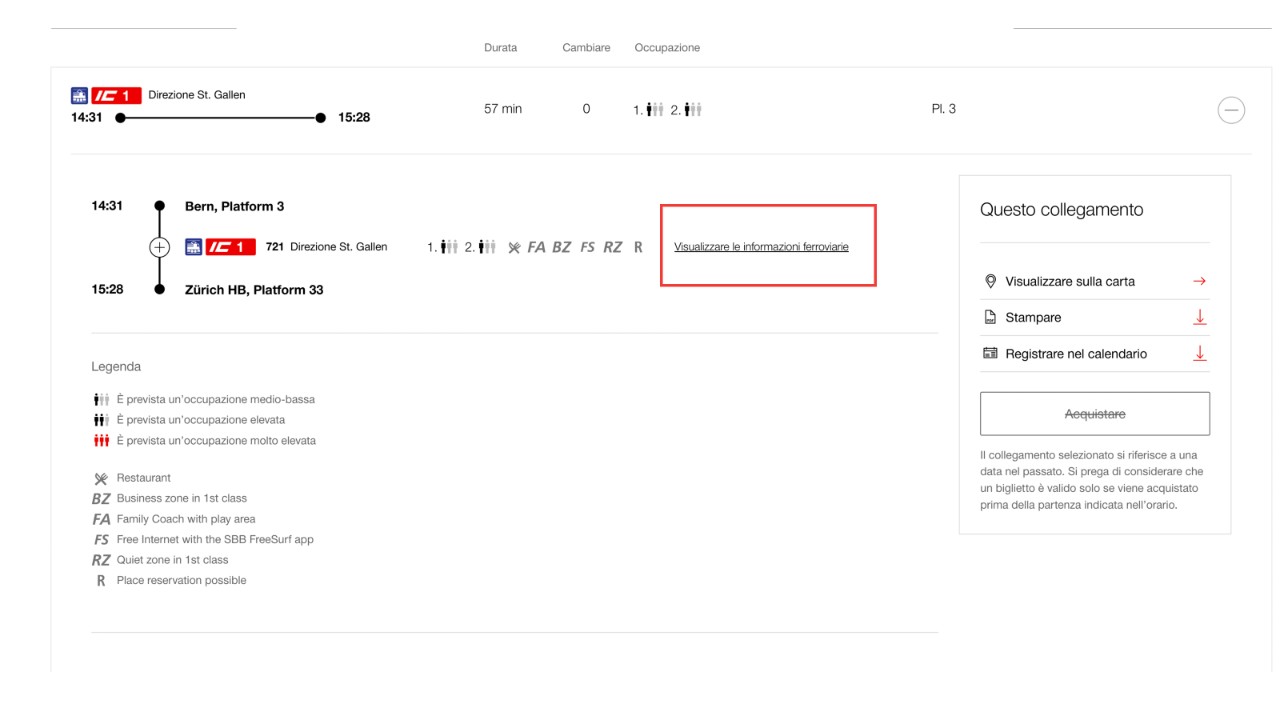
Task: Click the IC 1 badge in the summary header
Action: [x=116, y=96]
